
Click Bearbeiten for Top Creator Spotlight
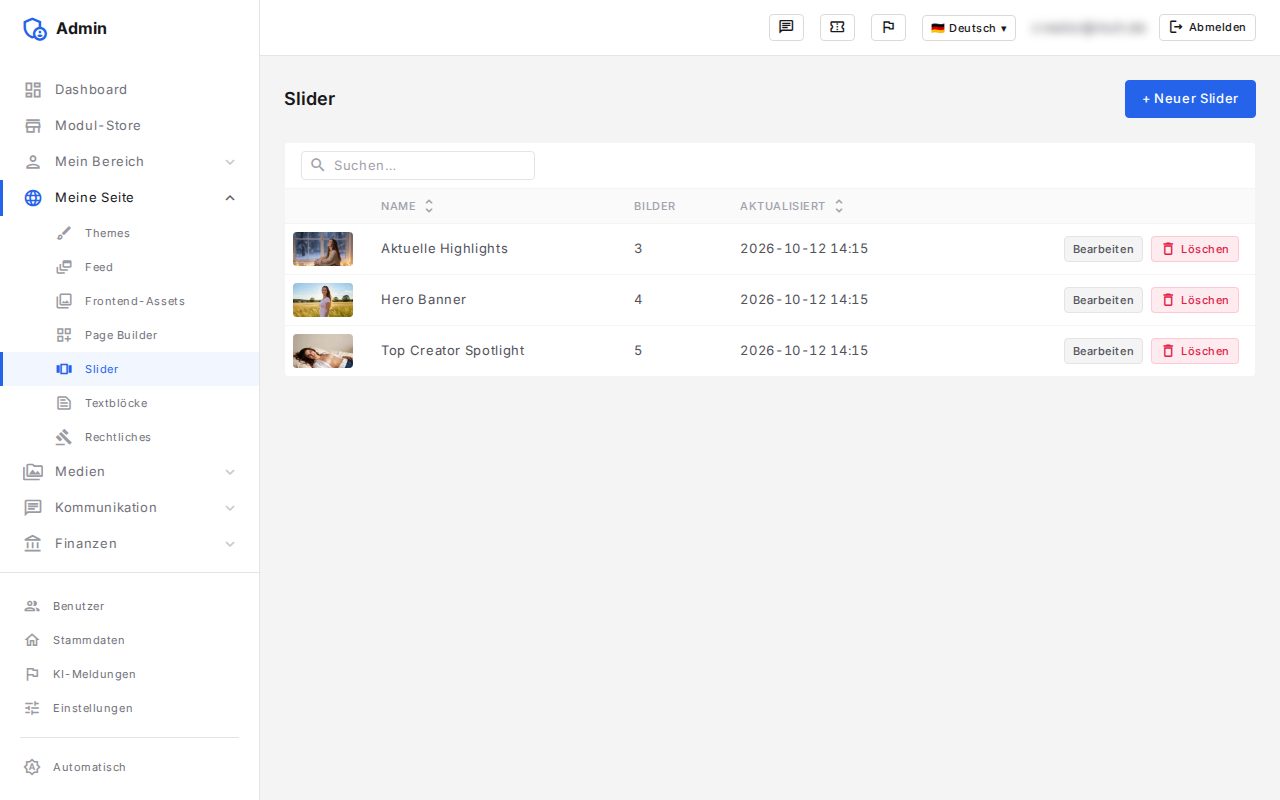(1103, 351)
